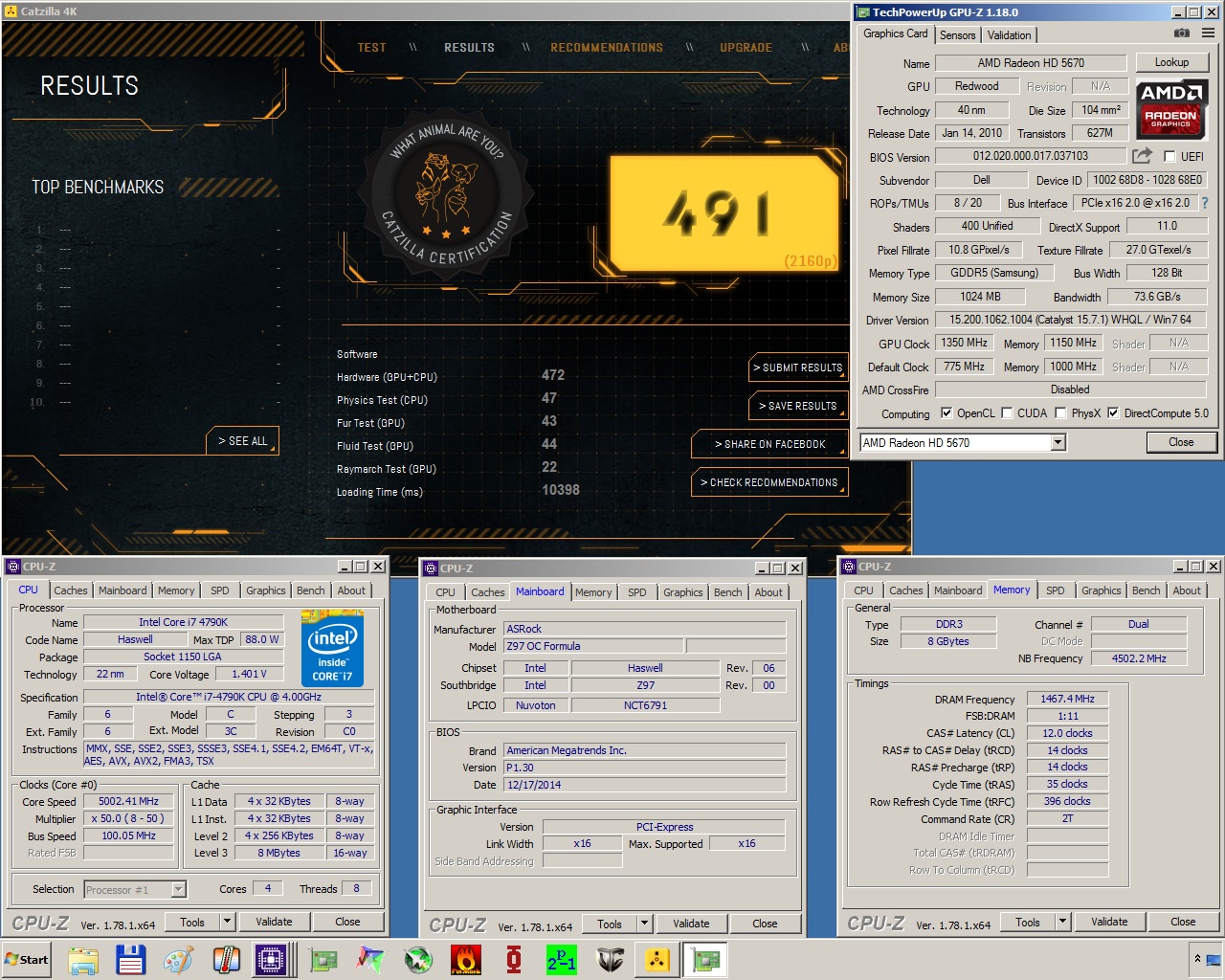This screenshot has height=980, width=1225.
Task: Click the bus interface question mark icon
Action: click(1205, 203)
